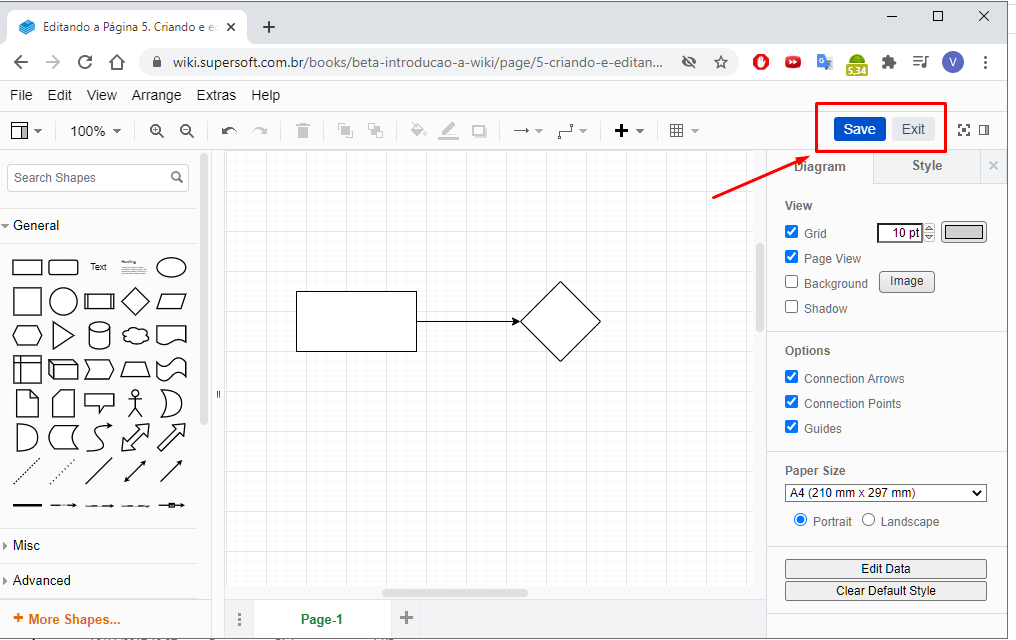
Task: Click the zoom in magnifier icon
Action: (156, 131)
